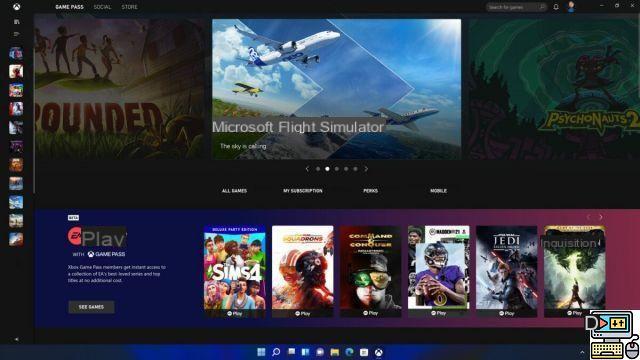The width and height of the screenshot is (640, 360).
Task: Open Microsoft Store from the taskbar
Action: coord(364,352)
